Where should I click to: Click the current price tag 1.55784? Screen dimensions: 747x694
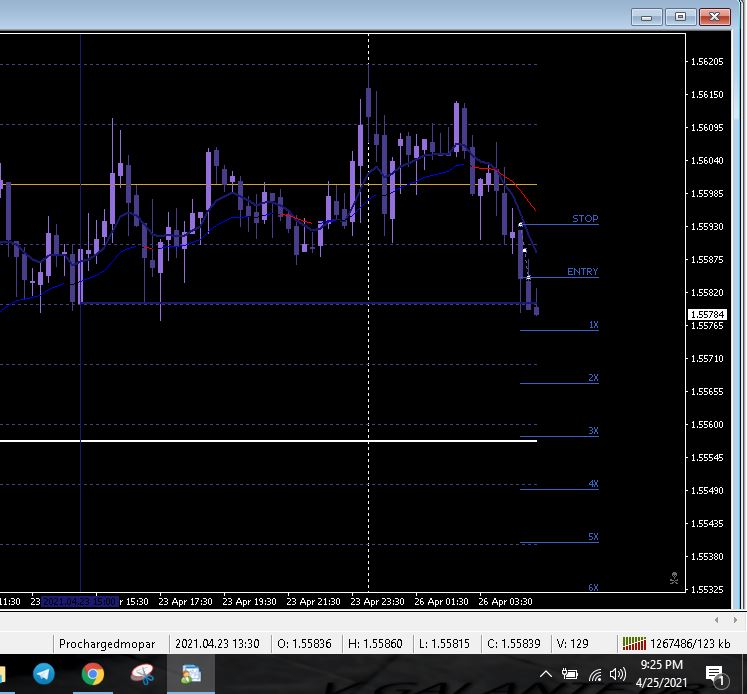[707, 314]
